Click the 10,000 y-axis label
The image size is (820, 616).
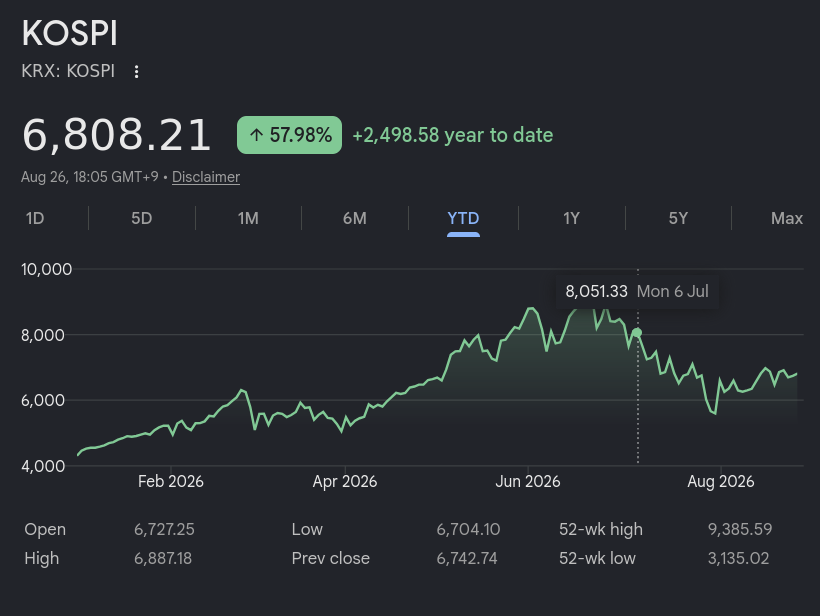pos(47,269)
